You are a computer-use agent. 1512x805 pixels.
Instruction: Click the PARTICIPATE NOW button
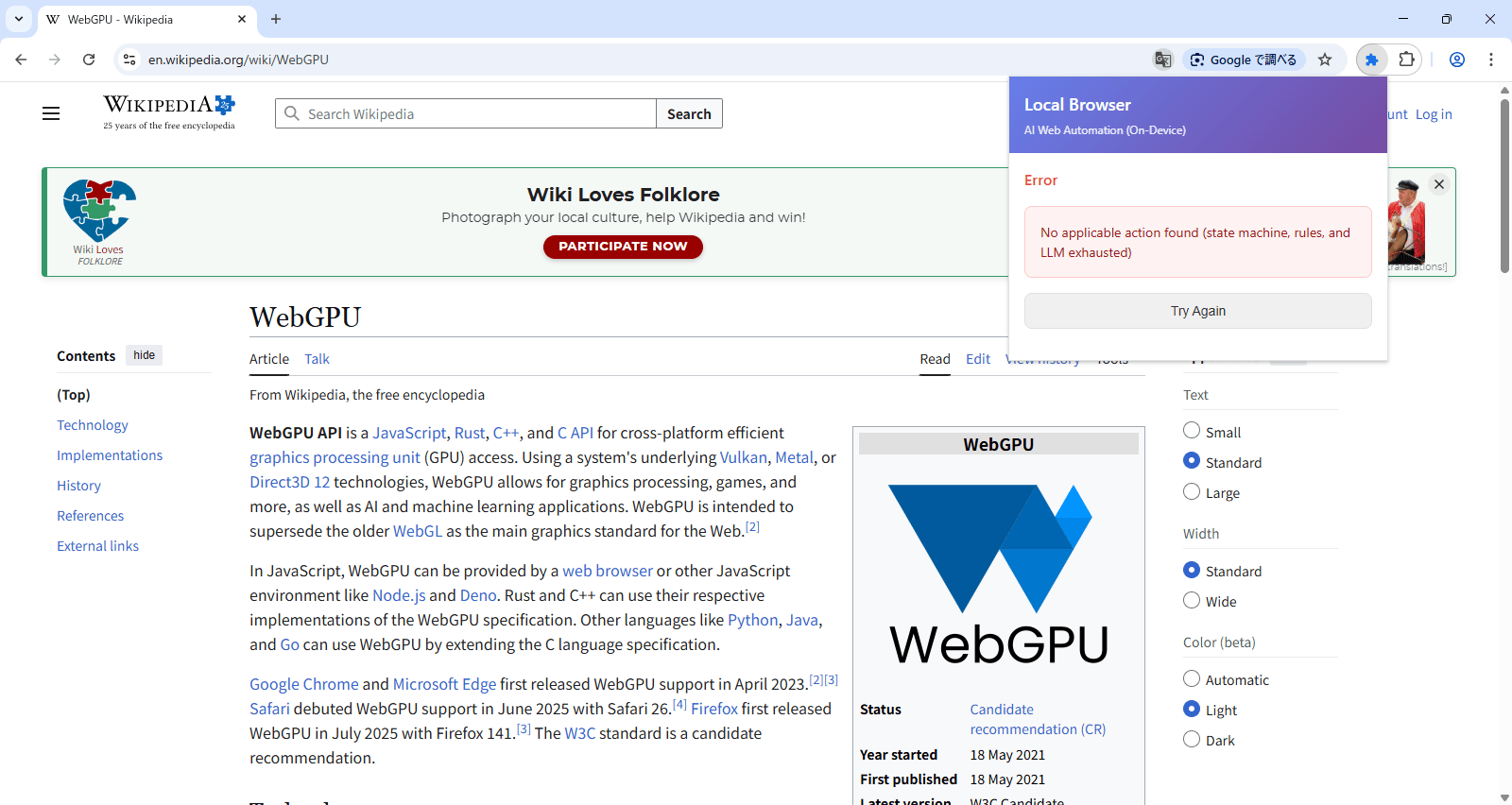pyautogui.click(x=623, y=247)
